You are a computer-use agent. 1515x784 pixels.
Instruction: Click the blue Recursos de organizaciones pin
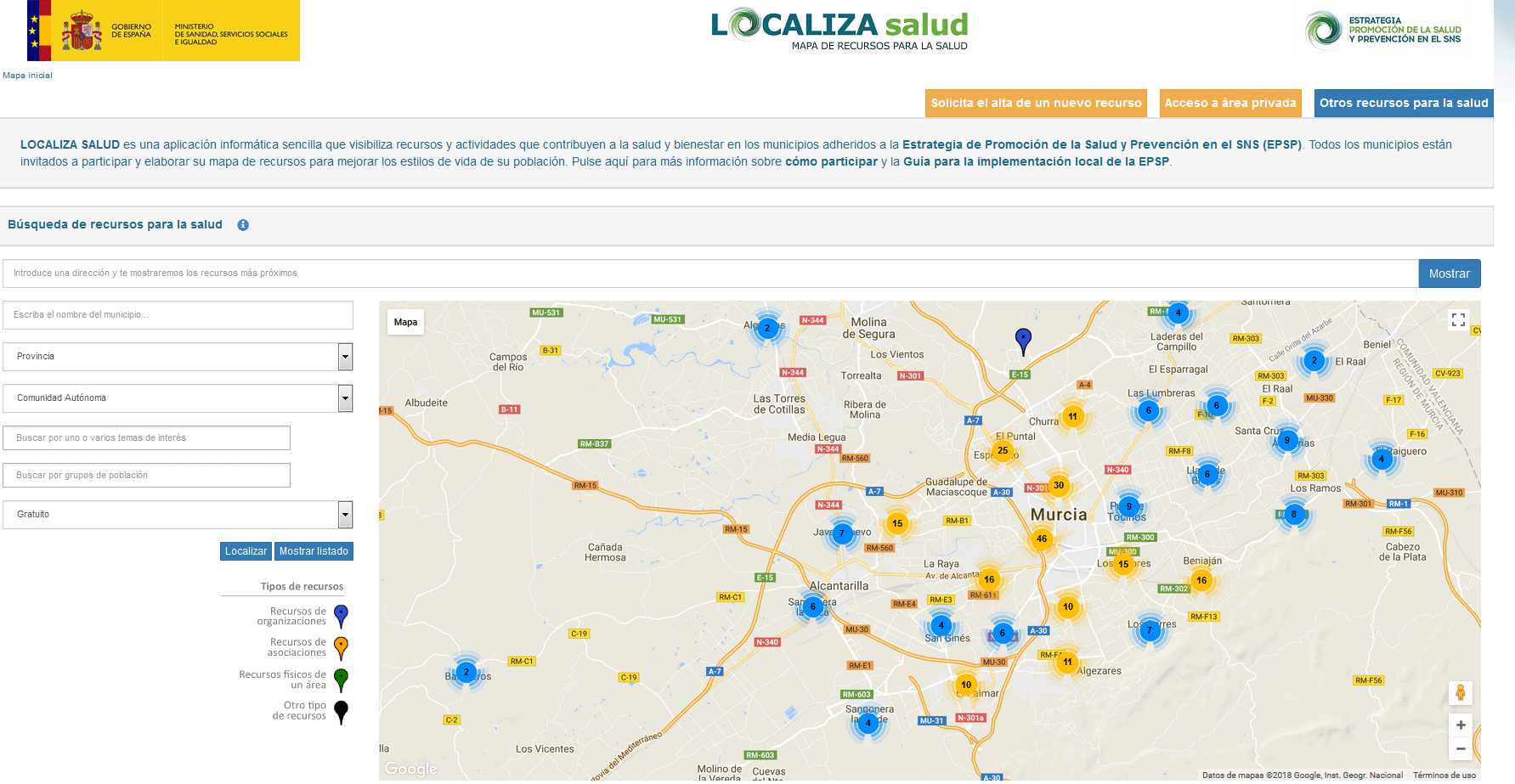(341, 617)
